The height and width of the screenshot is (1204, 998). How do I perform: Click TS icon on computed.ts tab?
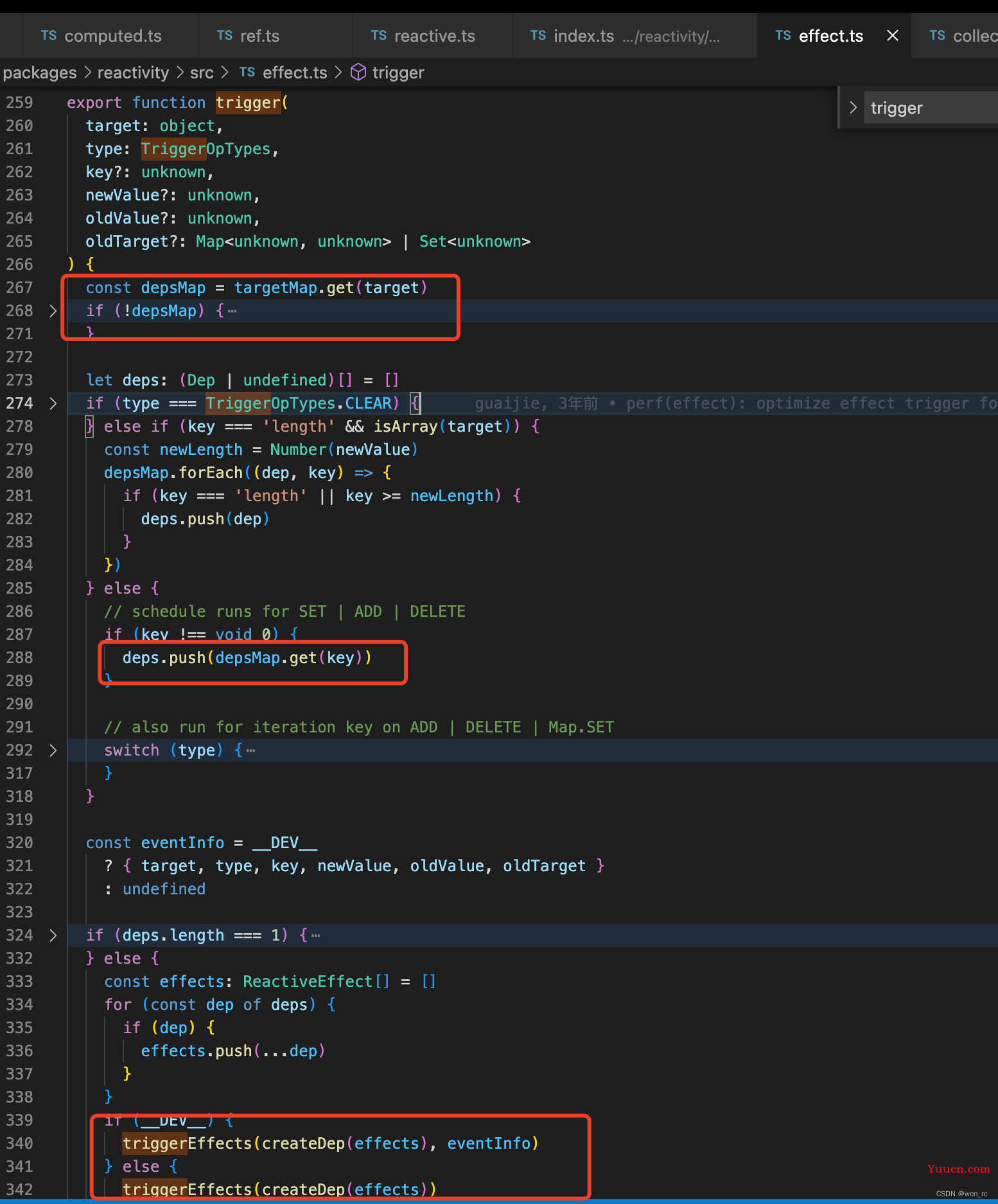pos(49,36)
